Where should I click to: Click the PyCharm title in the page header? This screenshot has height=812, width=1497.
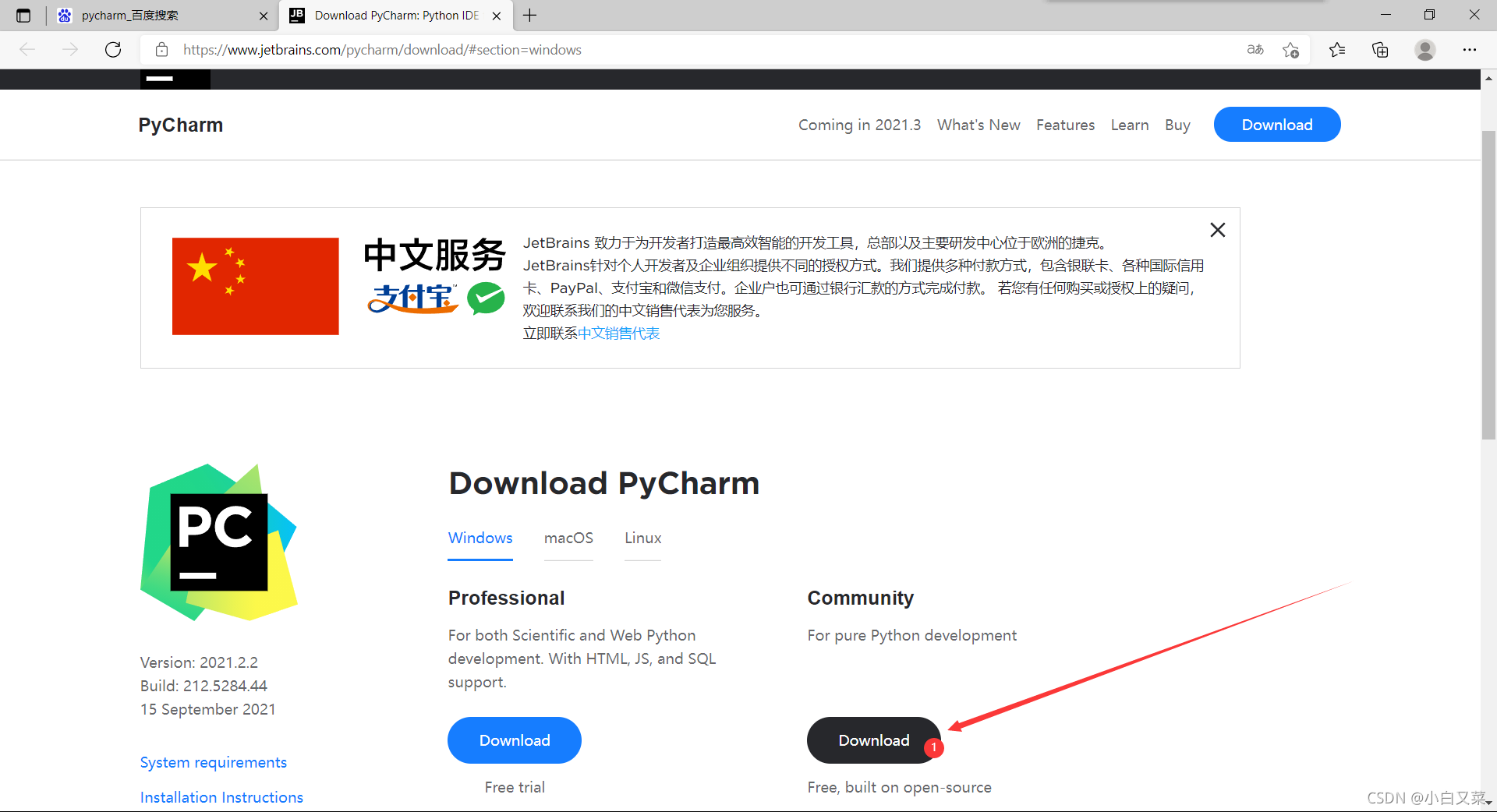(x=181, y=125)
